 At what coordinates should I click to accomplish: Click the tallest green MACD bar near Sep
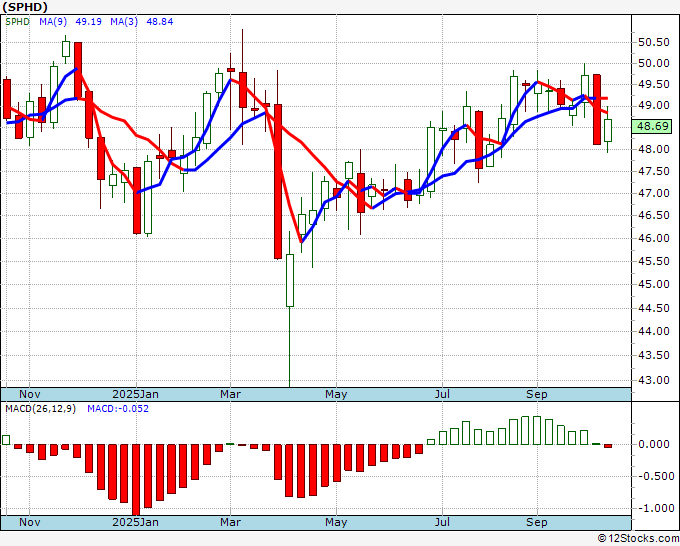point(537,430)
